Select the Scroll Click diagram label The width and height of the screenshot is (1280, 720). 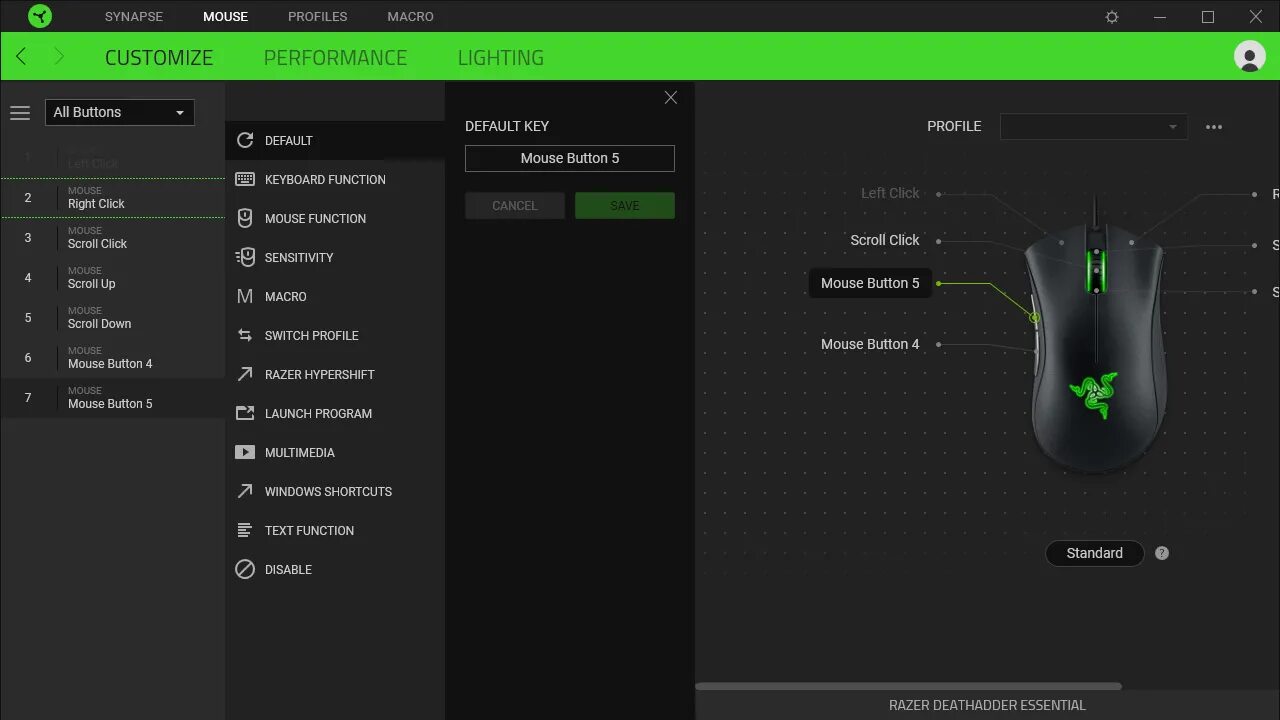pos(885,240)
